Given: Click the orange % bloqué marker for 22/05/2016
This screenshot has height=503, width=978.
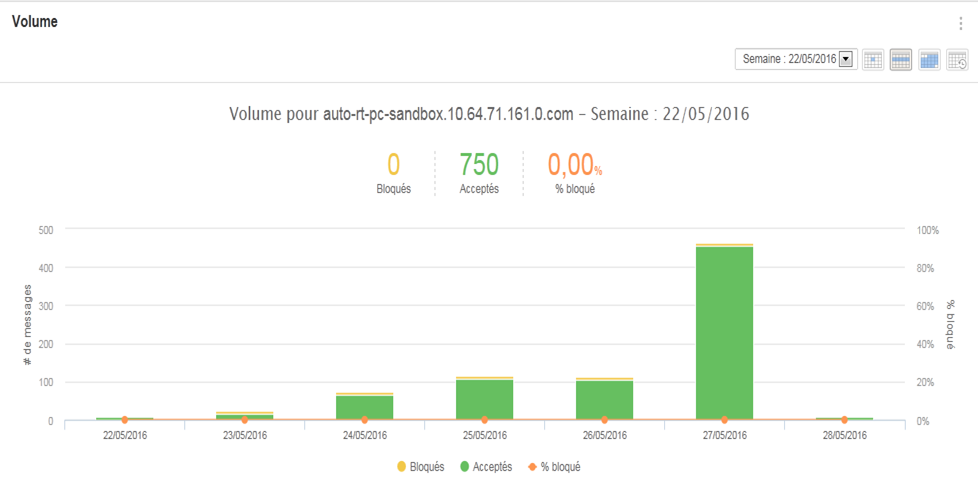Looking at the screenshot, I should (124, 420).
